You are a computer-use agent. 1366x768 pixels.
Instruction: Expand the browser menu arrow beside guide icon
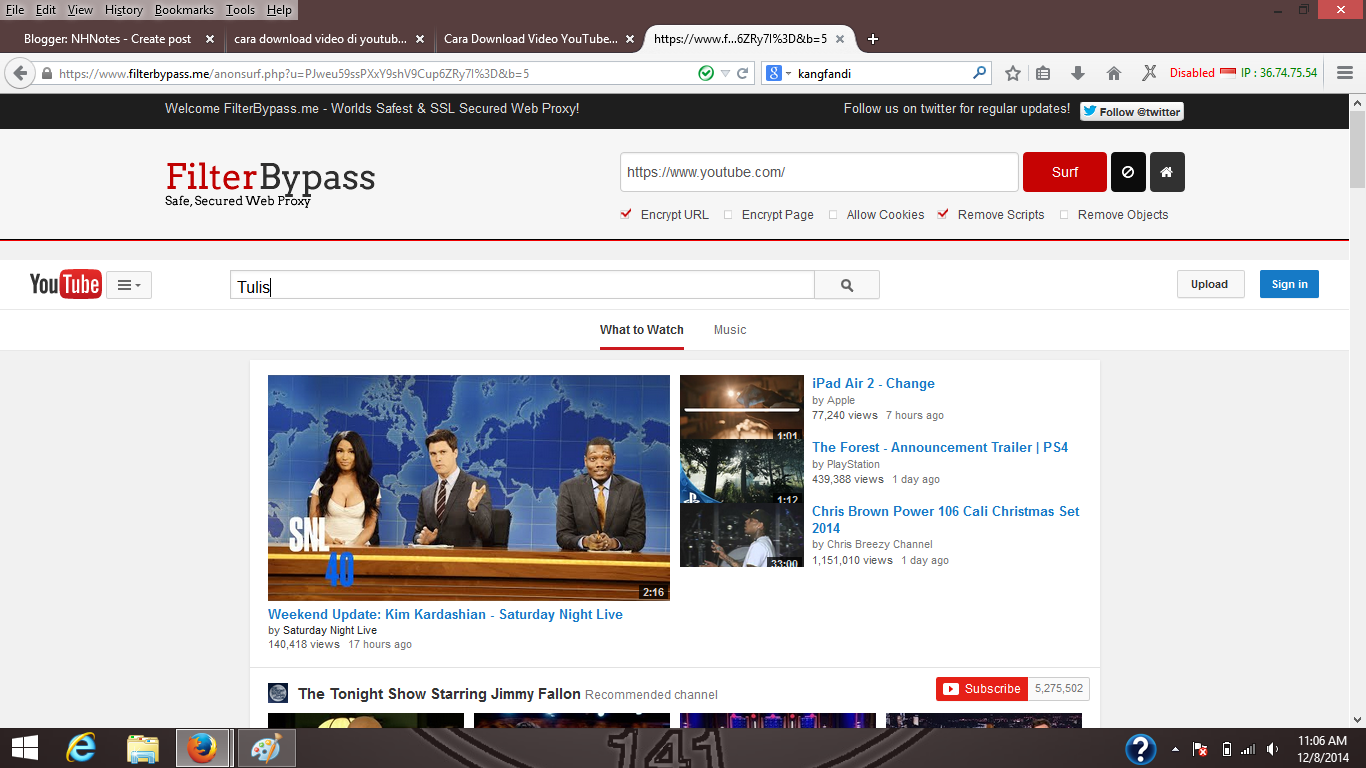coord(139,284)
